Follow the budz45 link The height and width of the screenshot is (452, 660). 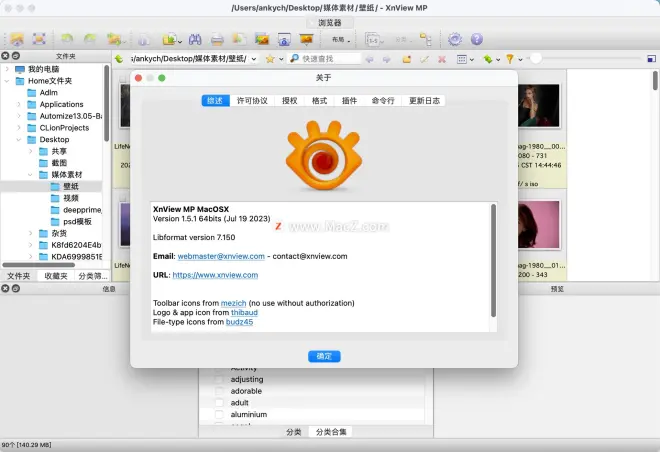239,322
